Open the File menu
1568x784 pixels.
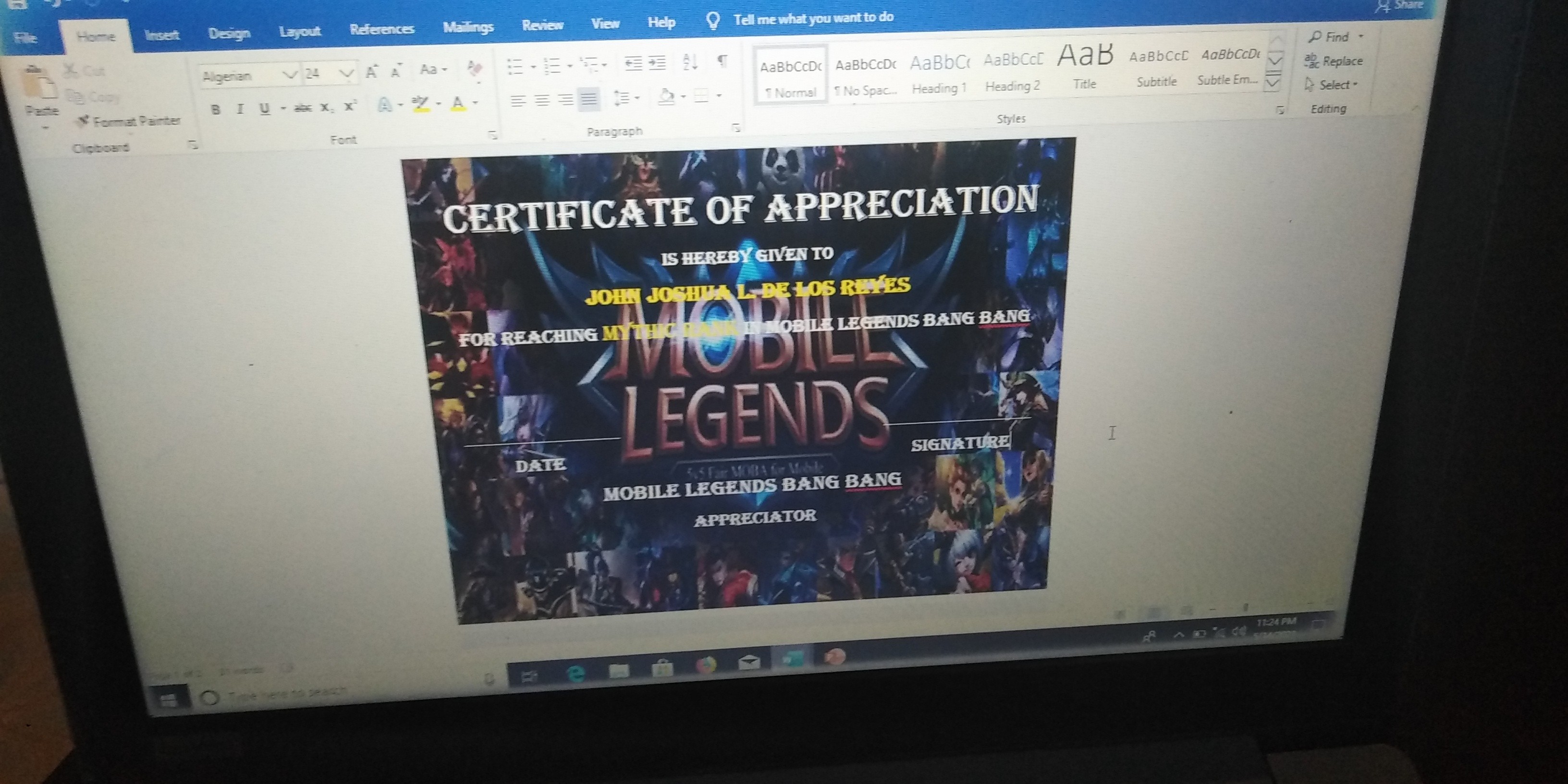click(25, 38)
